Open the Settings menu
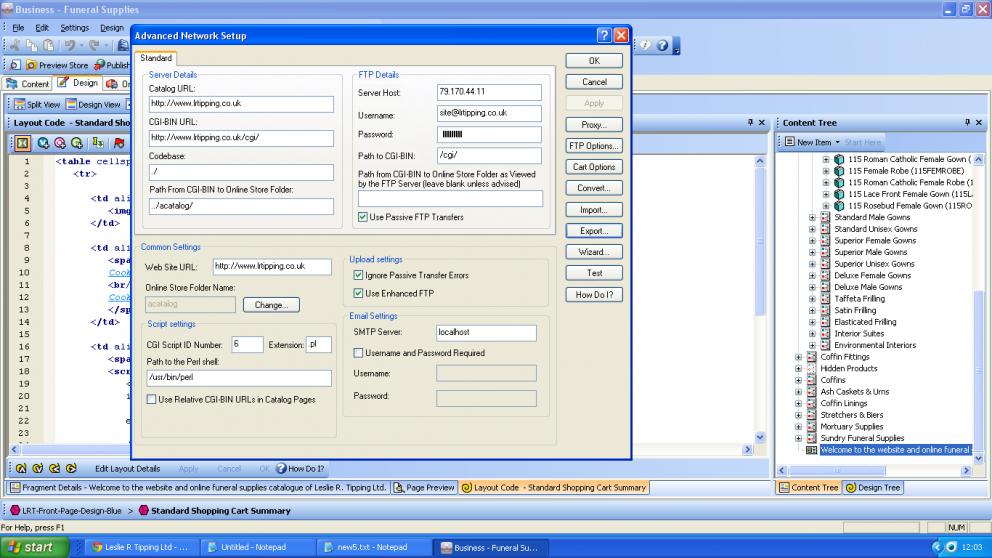Viewport: 992px width, 558px height. [74, 27]
